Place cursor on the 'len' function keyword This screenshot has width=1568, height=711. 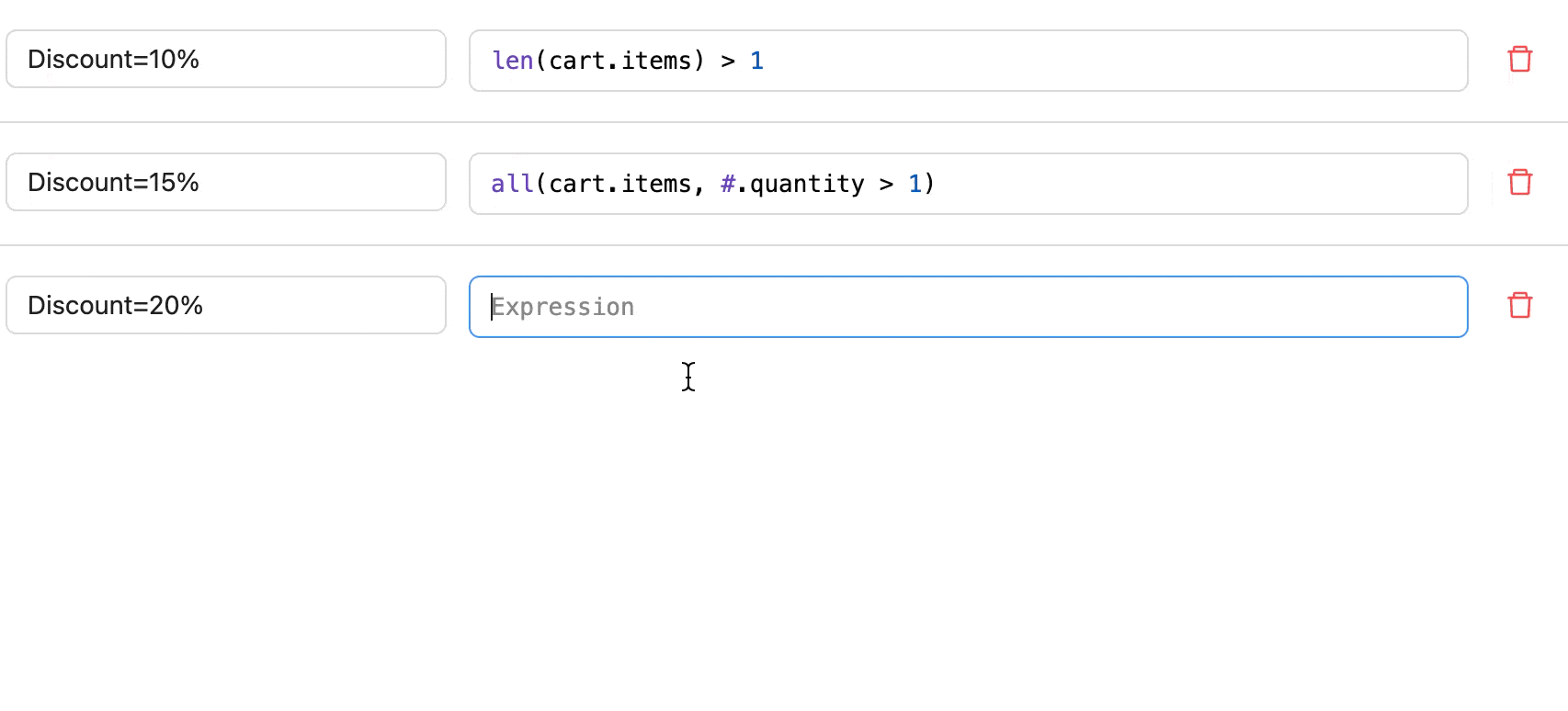coord(512,61)
